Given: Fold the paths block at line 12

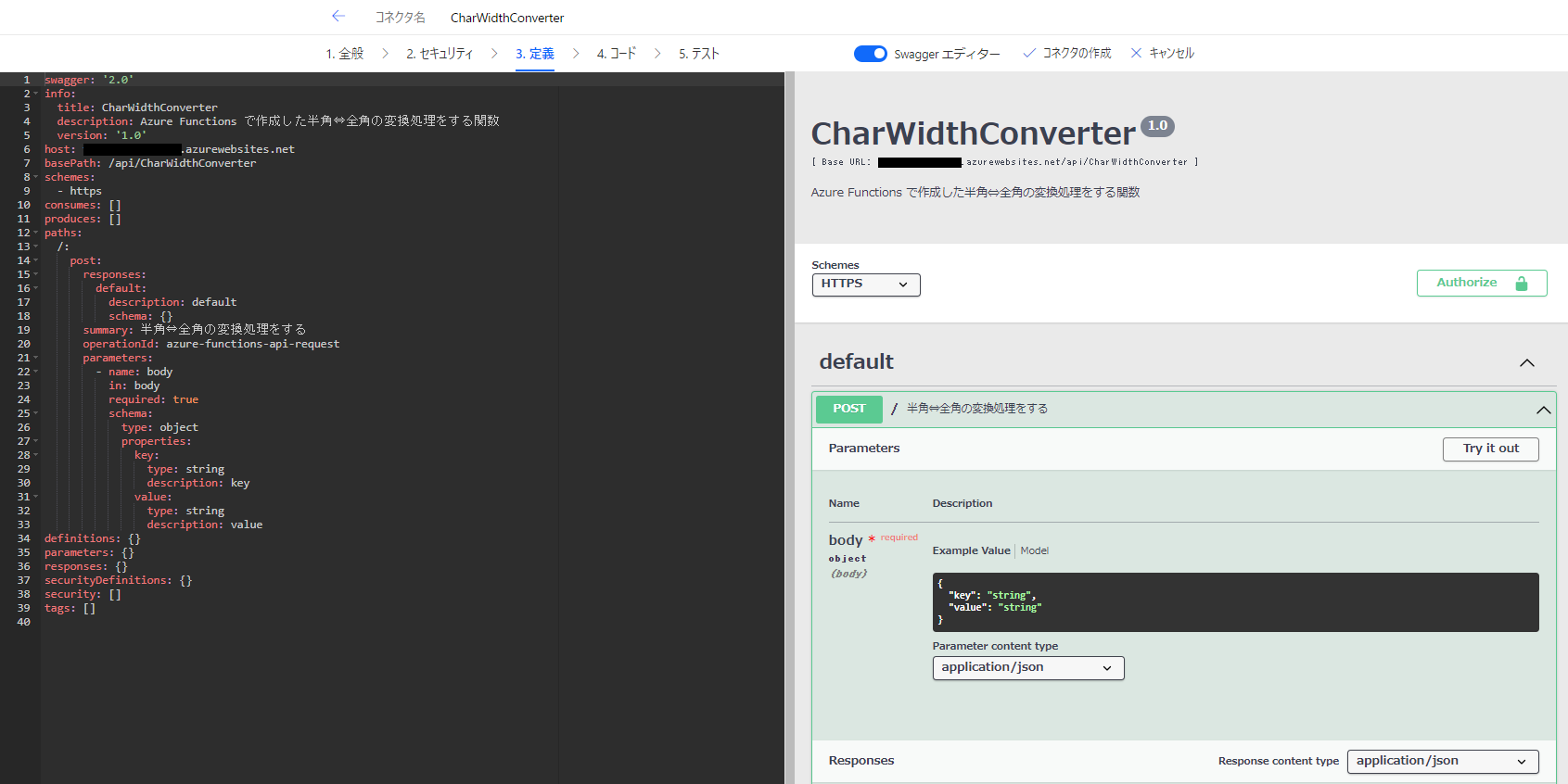Looking at the screenshot, I should click(35, 233).
